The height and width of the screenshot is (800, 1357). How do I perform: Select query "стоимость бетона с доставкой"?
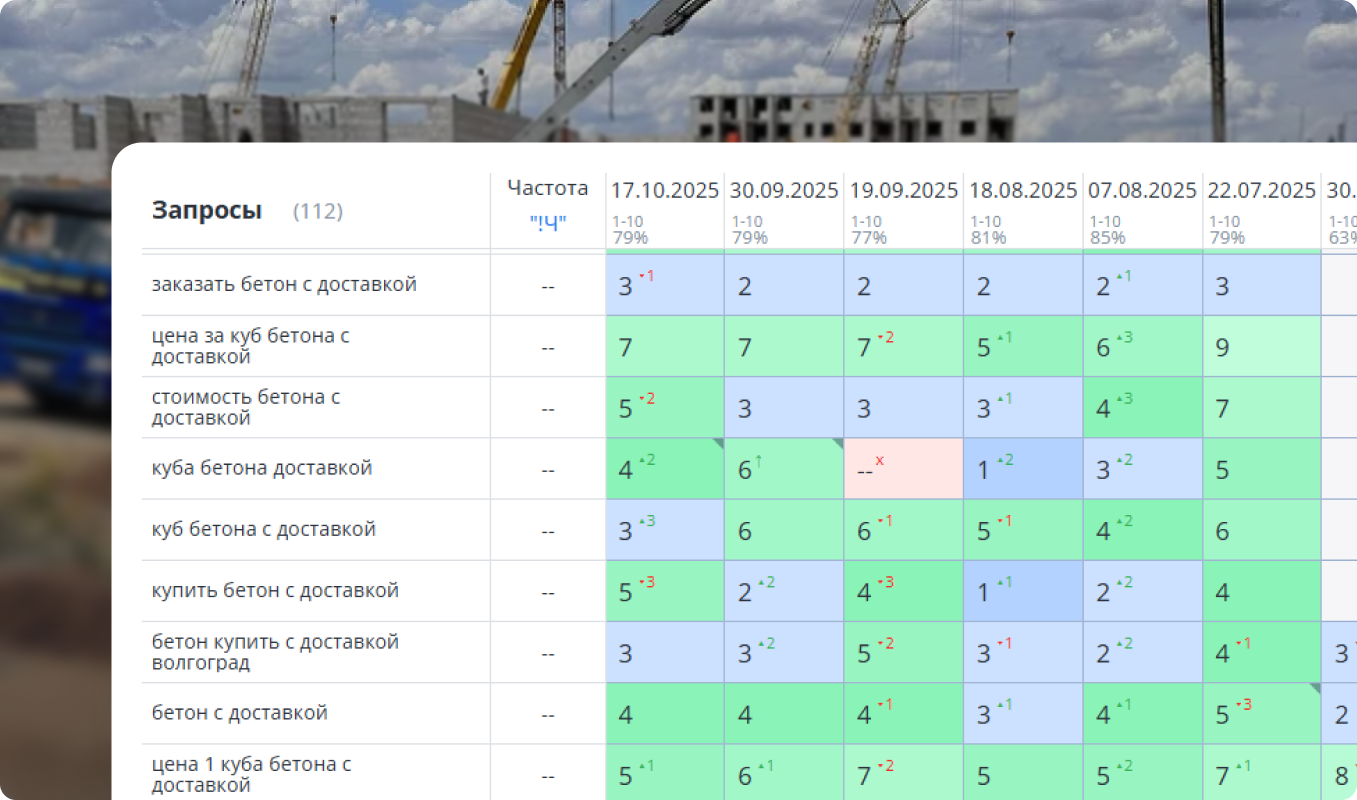(246, 407)
